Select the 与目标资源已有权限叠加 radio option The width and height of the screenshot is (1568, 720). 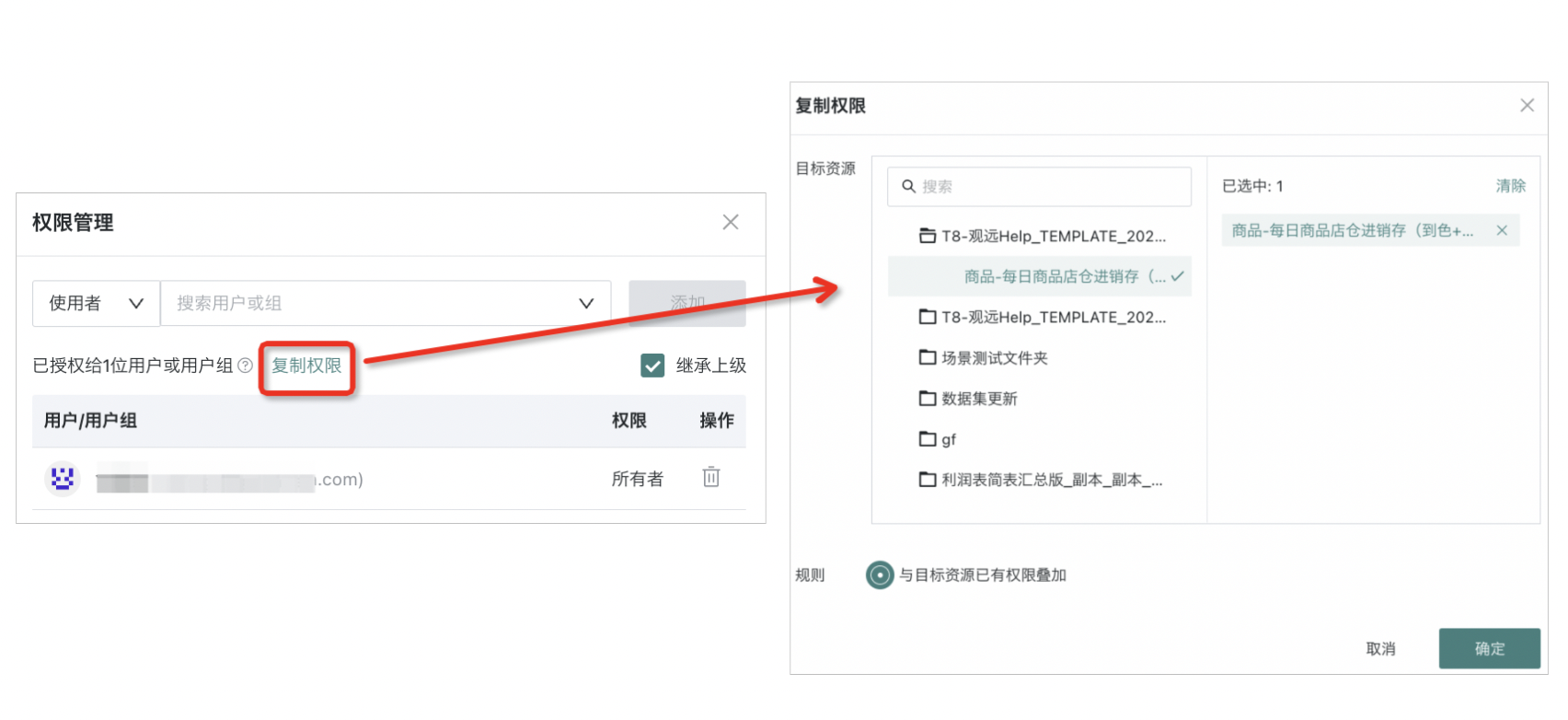coord(880,575)
